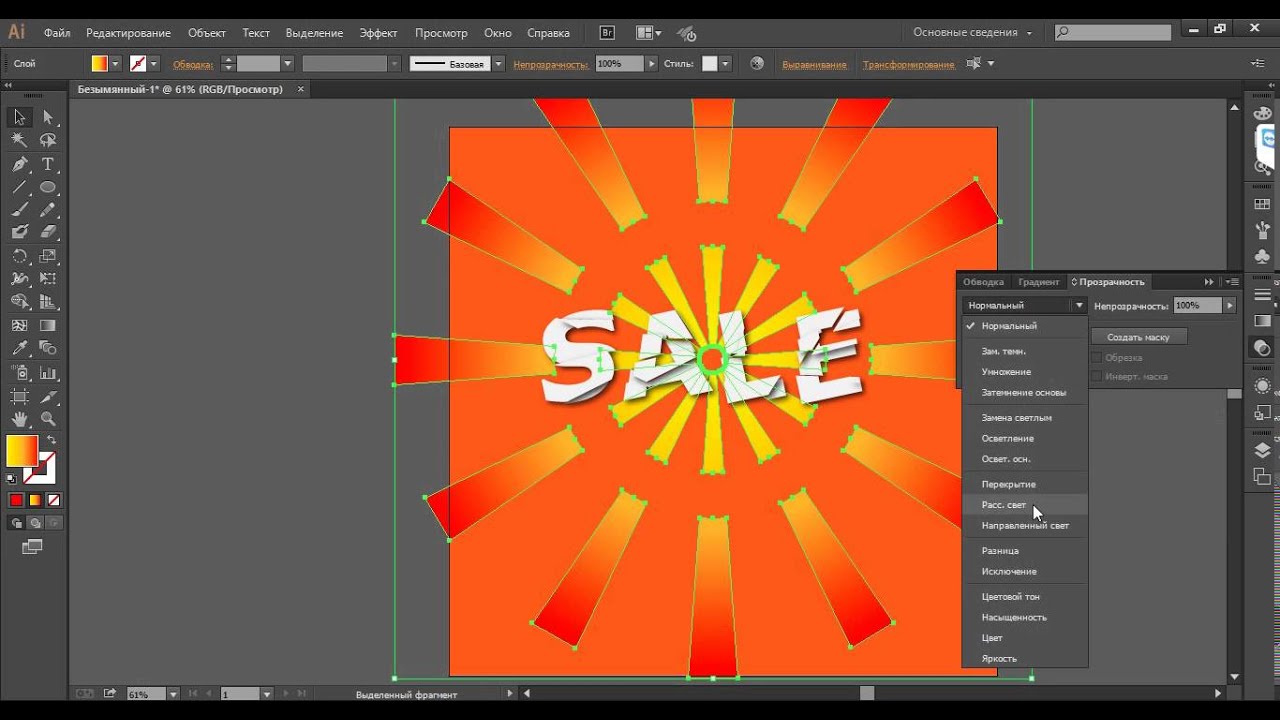Open the Adobe Bridge button
This screenshot has width=1280, height=720.
click(606, 33)
